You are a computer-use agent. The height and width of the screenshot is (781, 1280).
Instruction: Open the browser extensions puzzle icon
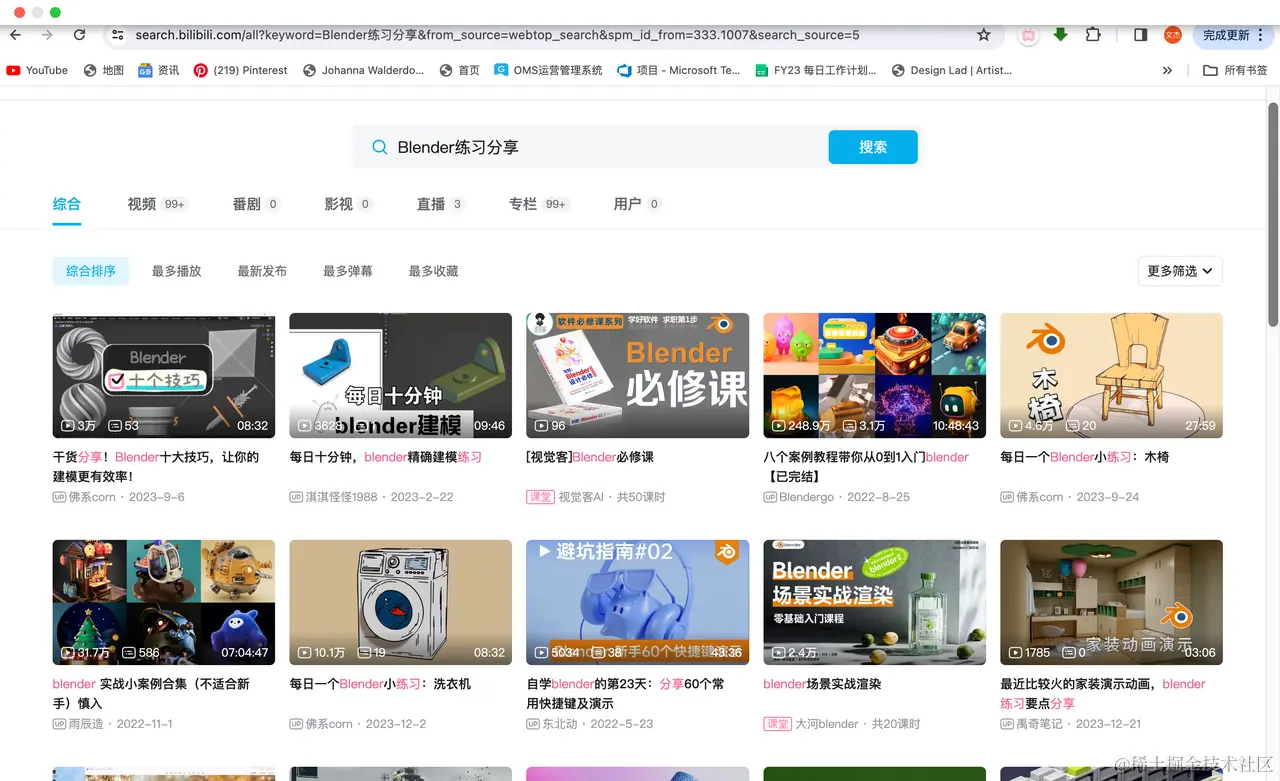point(1093,35)
